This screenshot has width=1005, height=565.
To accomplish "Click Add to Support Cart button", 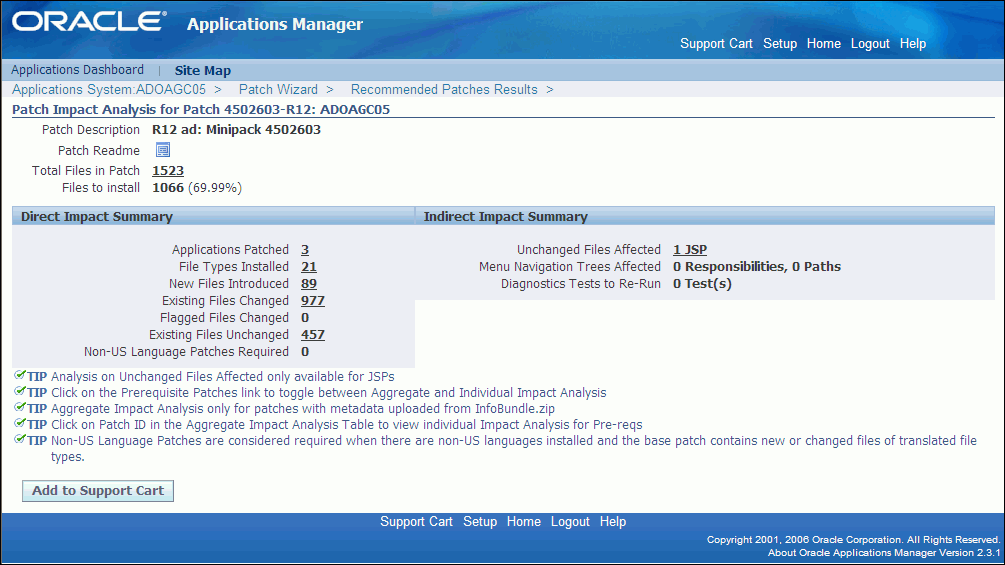I will [x=98, y=491].
